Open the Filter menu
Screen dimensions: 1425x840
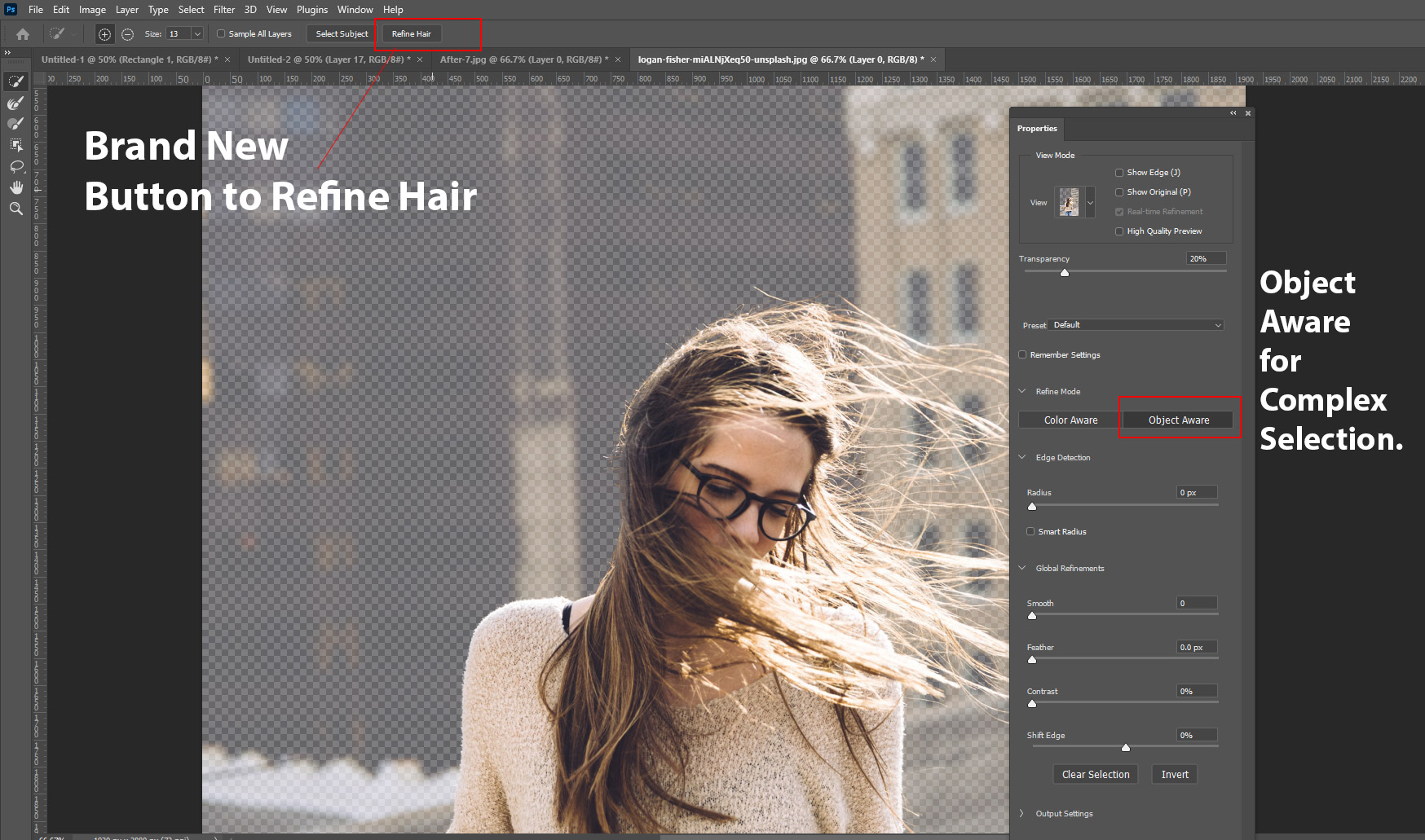(x=224, y=10)
